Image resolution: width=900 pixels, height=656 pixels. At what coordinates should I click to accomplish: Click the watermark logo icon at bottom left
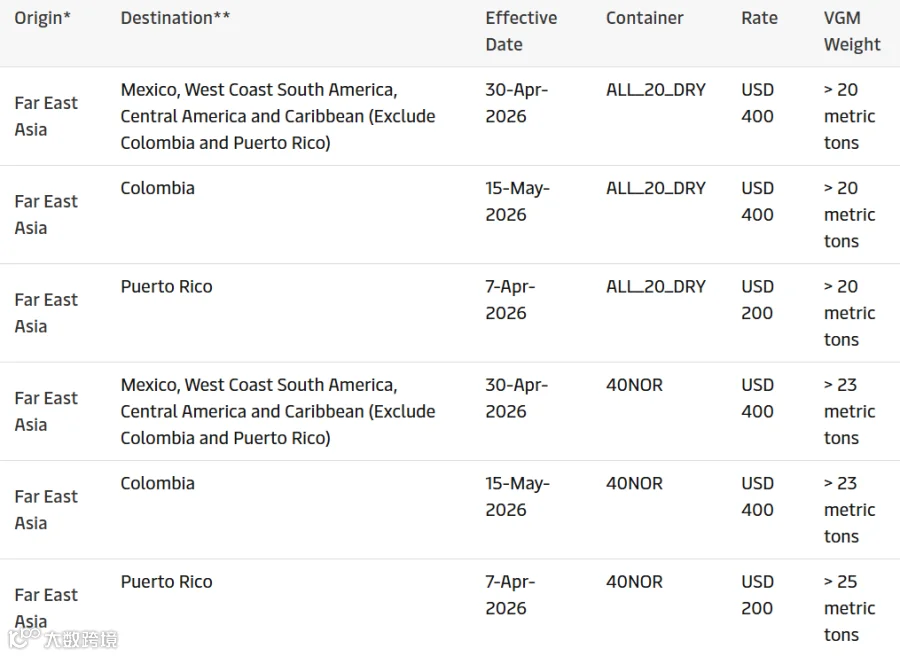(24, 638)
